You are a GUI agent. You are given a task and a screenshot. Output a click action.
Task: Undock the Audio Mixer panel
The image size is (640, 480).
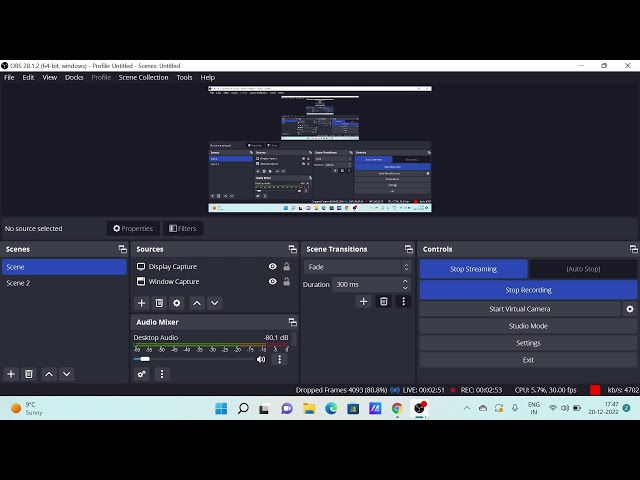[x=293, y=322]
